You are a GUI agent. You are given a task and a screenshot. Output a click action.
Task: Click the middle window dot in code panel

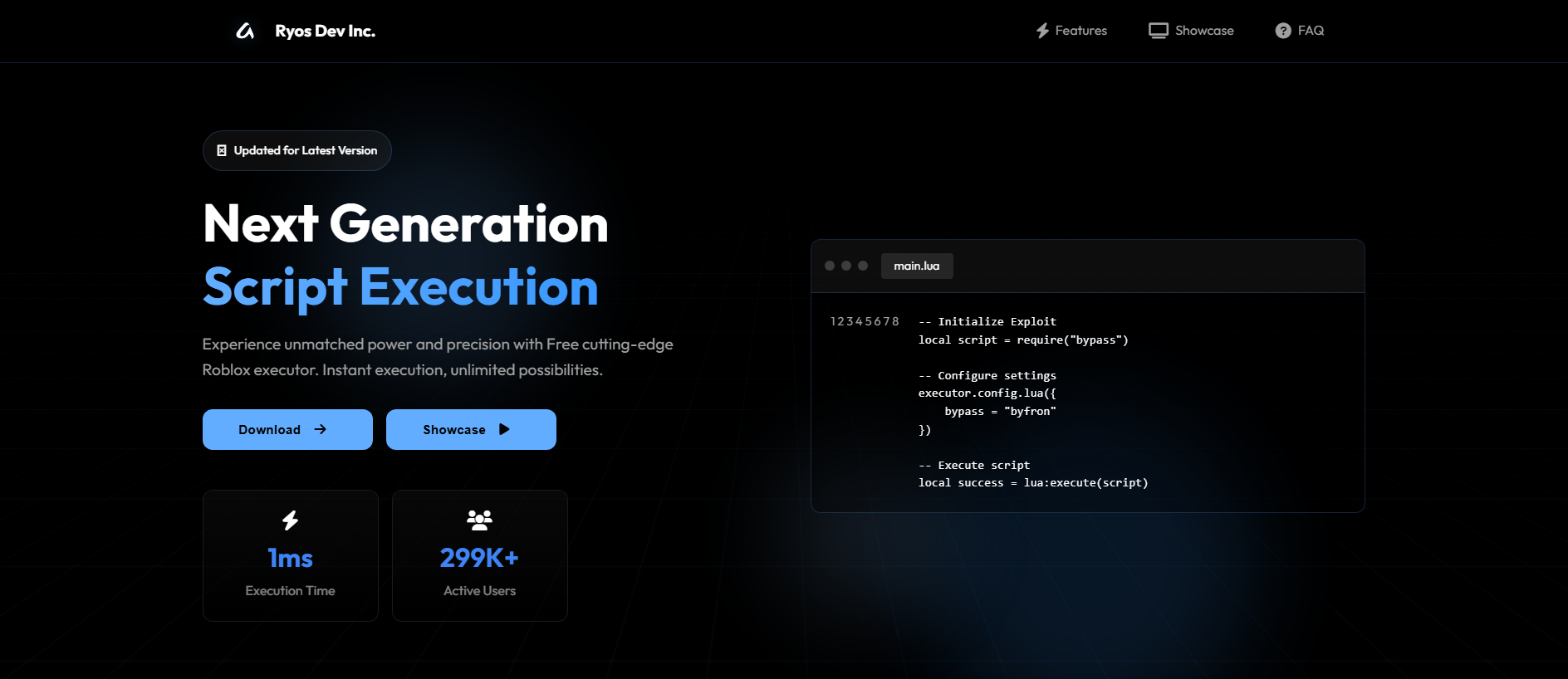846,266
